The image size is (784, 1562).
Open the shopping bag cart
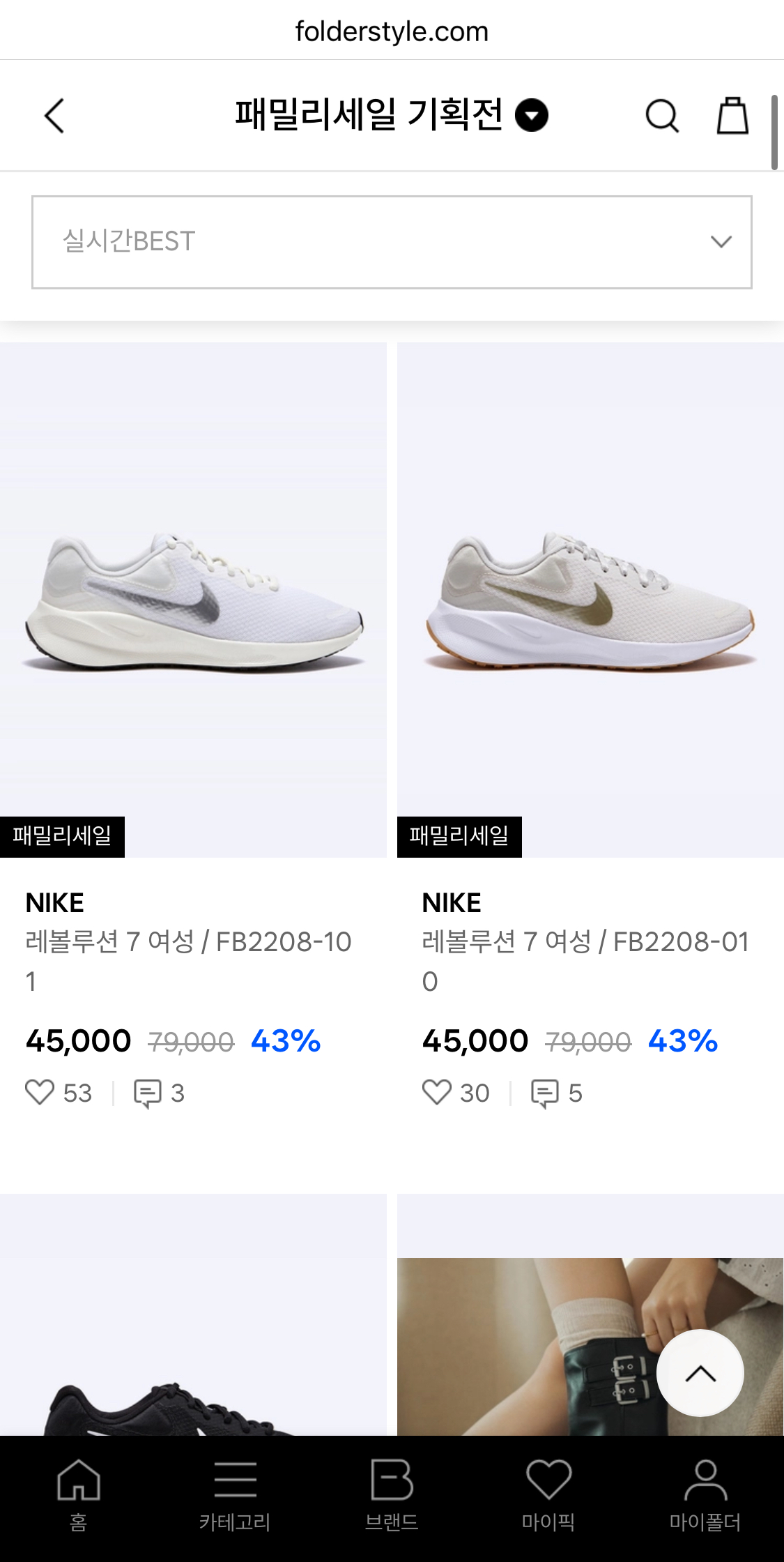(x=732, y=116)
